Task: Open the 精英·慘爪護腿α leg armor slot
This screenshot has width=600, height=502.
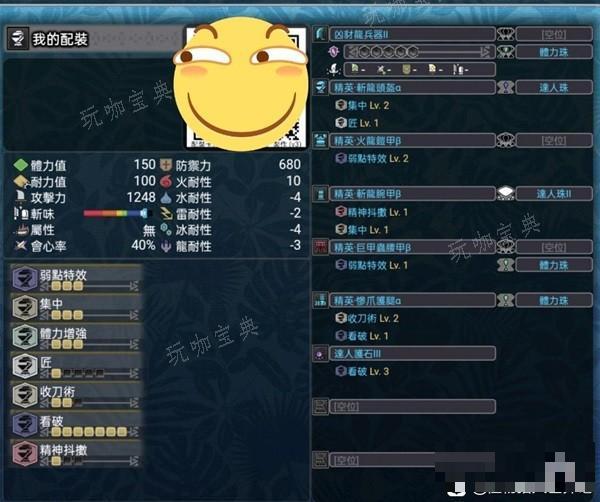Action: [412, 300]
